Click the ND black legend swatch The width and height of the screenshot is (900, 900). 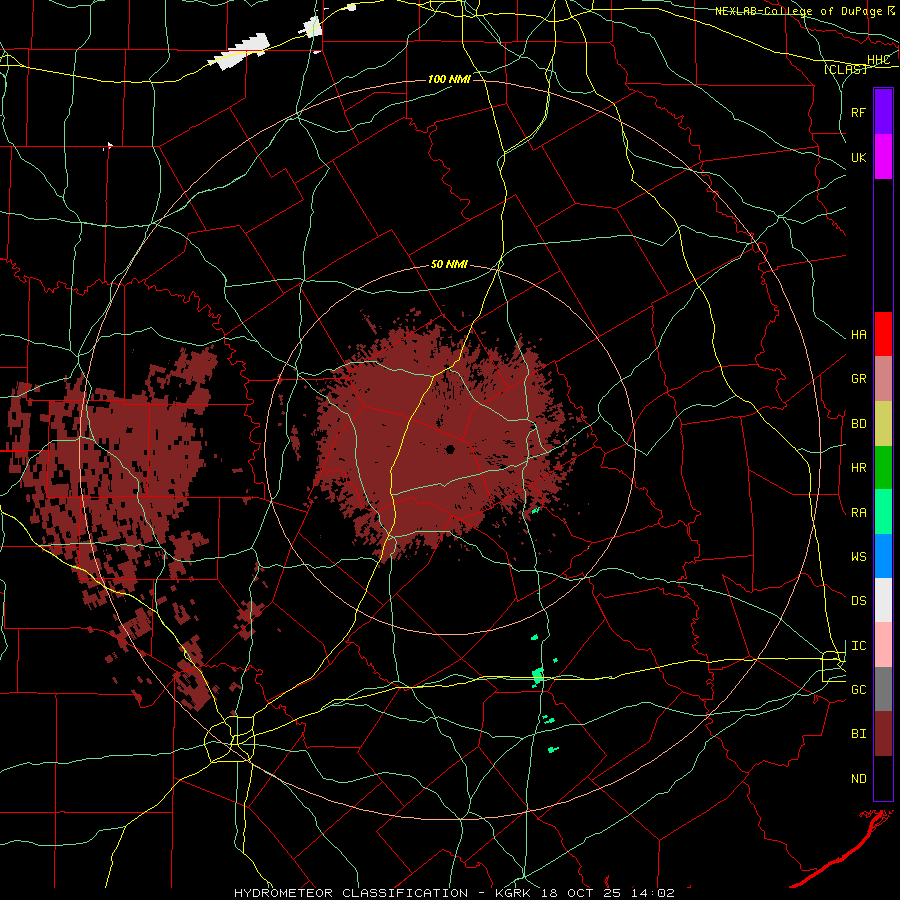tap(883, 778)
